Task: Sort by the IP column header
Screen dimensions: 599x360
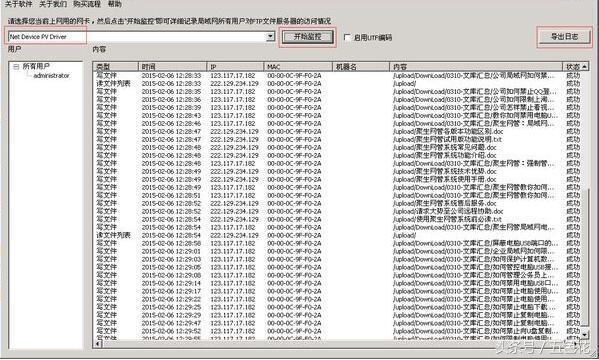Action: [235, 66]
